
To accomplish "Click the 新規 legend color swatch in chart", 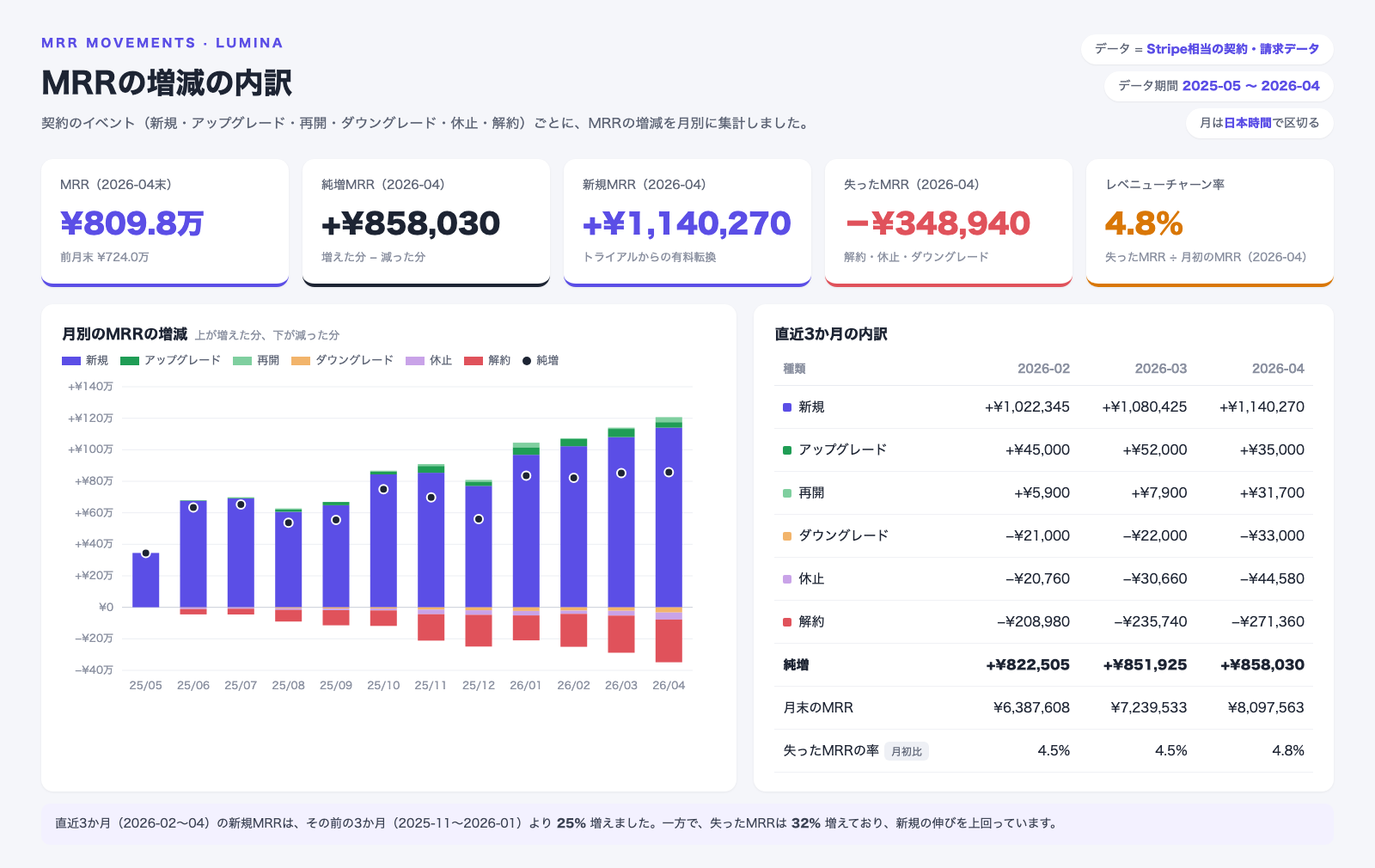I will 71,361.
